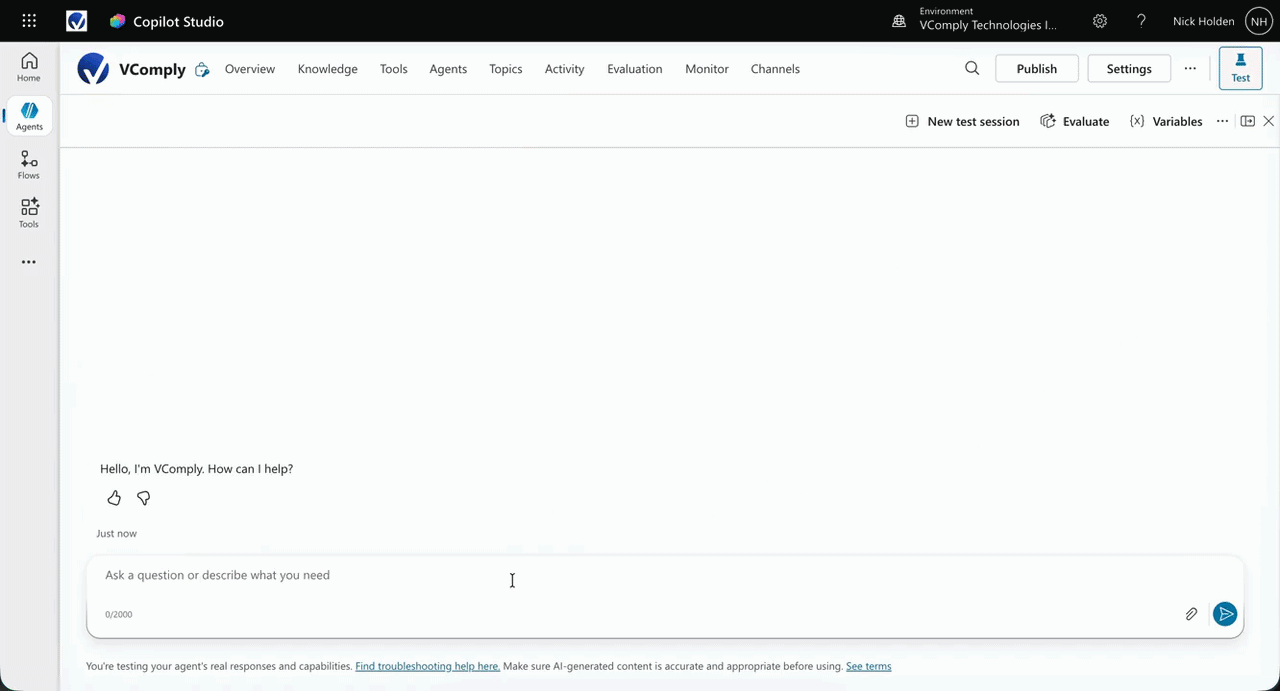
Task: Give thumbs up to greeting message
Action: tap(114, 498)
